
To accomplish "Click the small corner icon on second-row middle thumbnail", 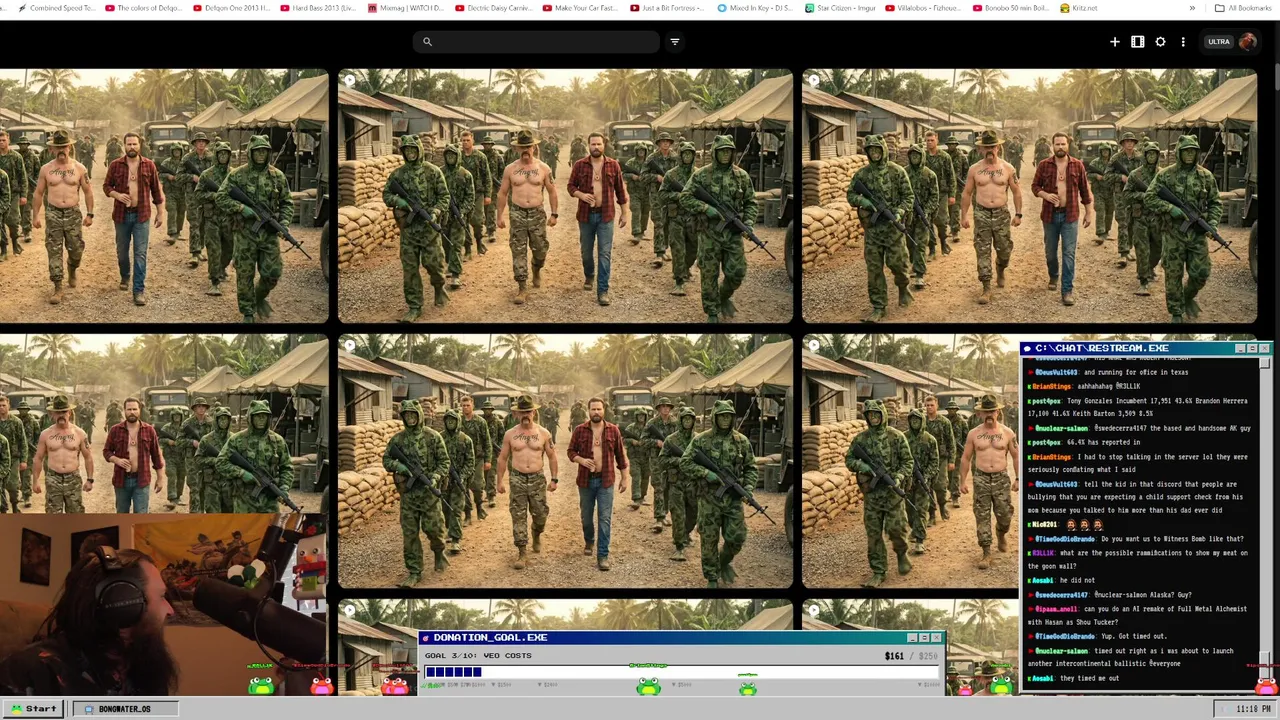I will 349,346.
